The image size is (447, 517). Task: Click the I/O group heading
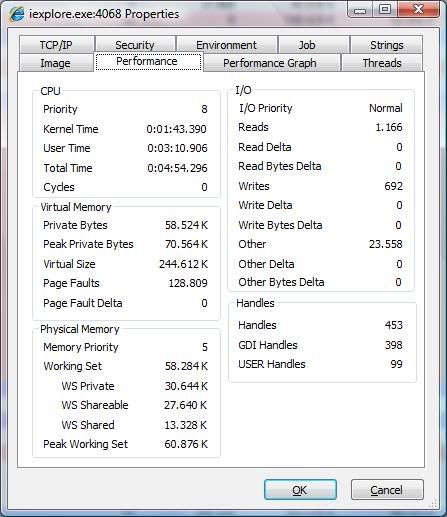pos(243,90)
